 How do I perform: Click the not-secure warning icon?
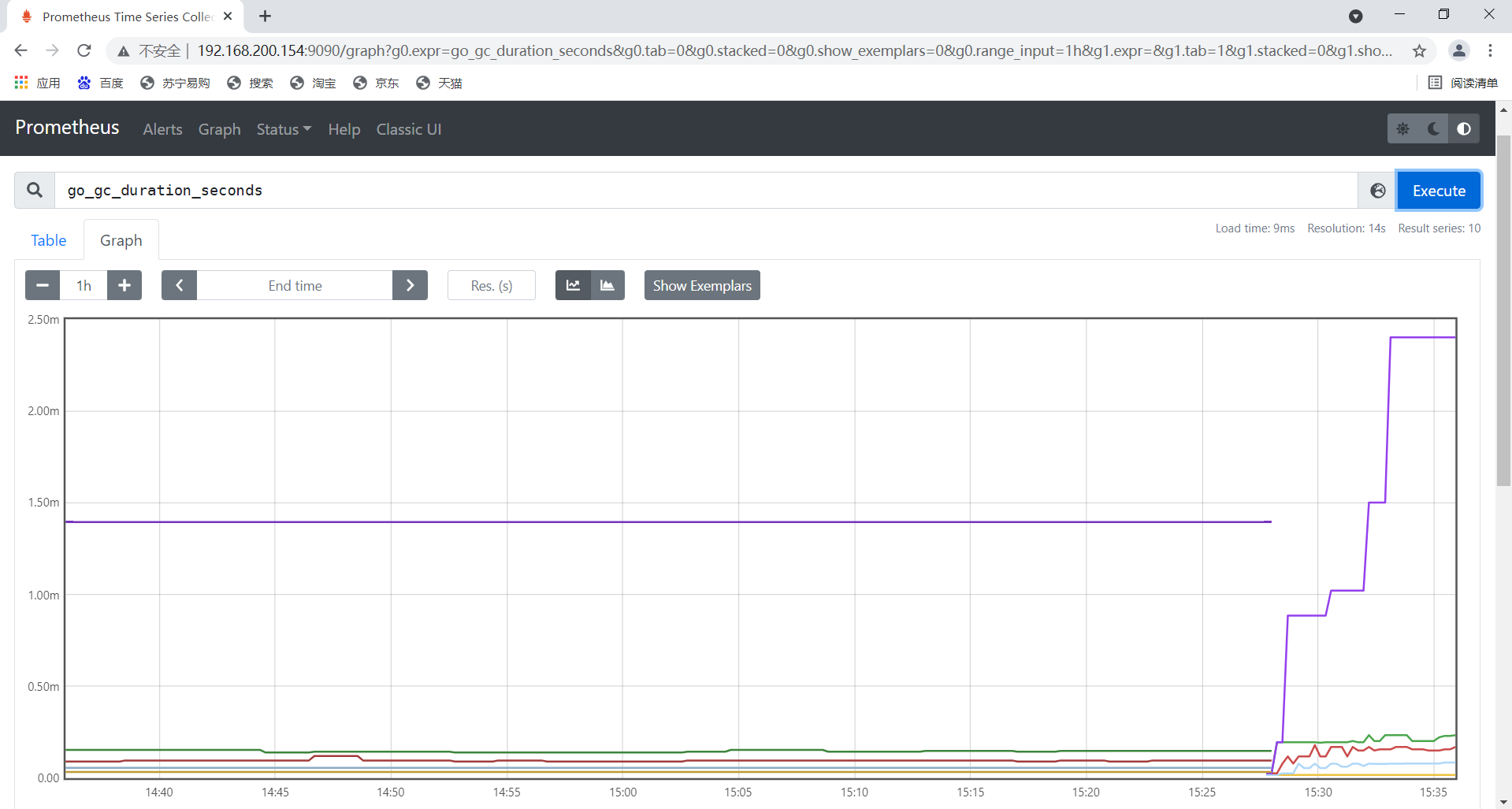coord(124,51)
